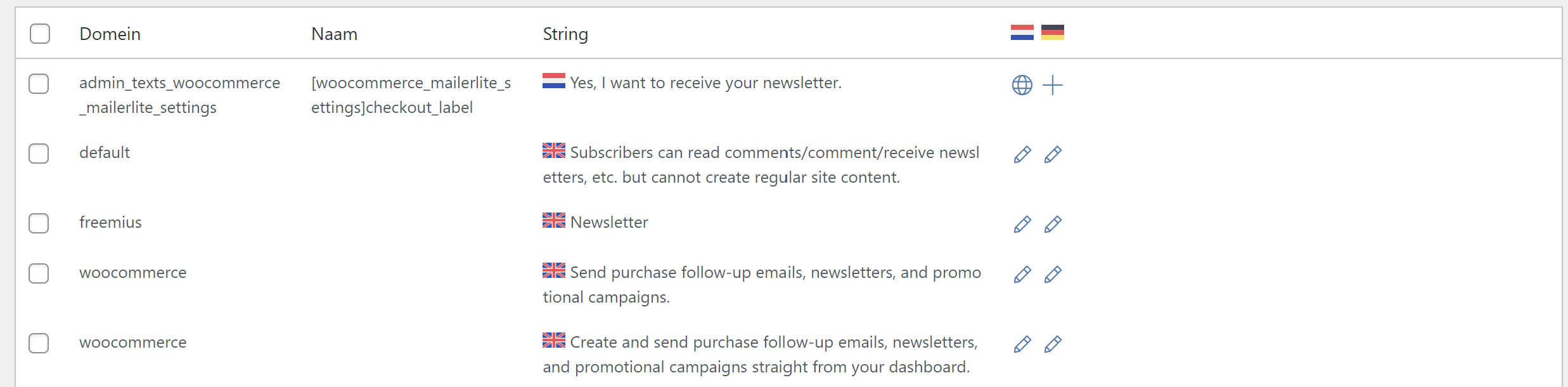Viewport: 1568px width, 387px height.
Task: Click the Domein column header
Action: tap(110, 34)
